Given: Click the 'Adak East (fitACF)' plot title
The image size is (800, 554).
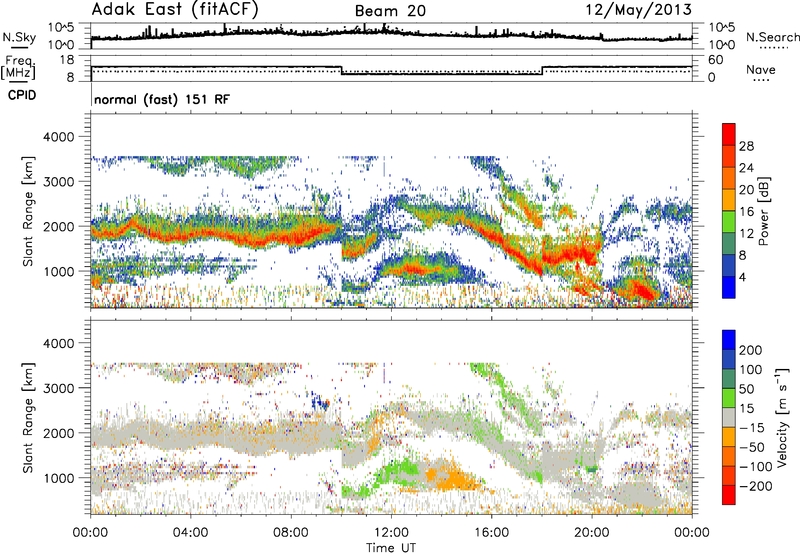Looking at the screenshot, I should [x=175, y=9].
